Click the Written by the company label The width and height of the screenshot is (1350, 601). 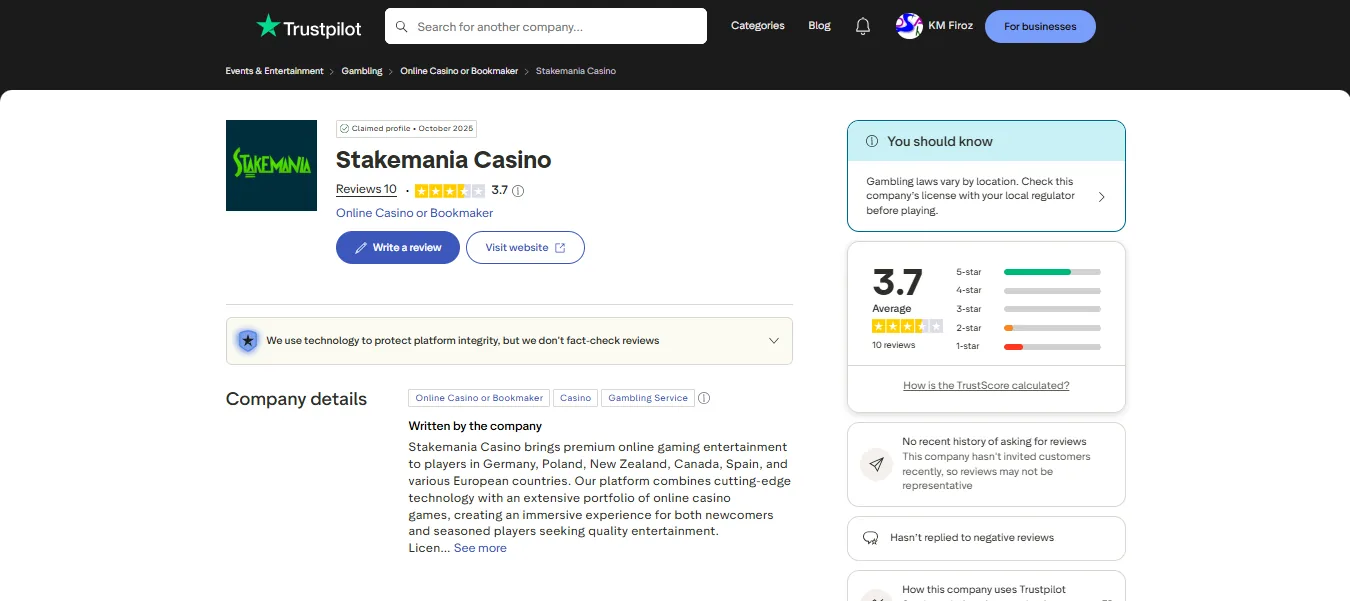click(475, 426)
